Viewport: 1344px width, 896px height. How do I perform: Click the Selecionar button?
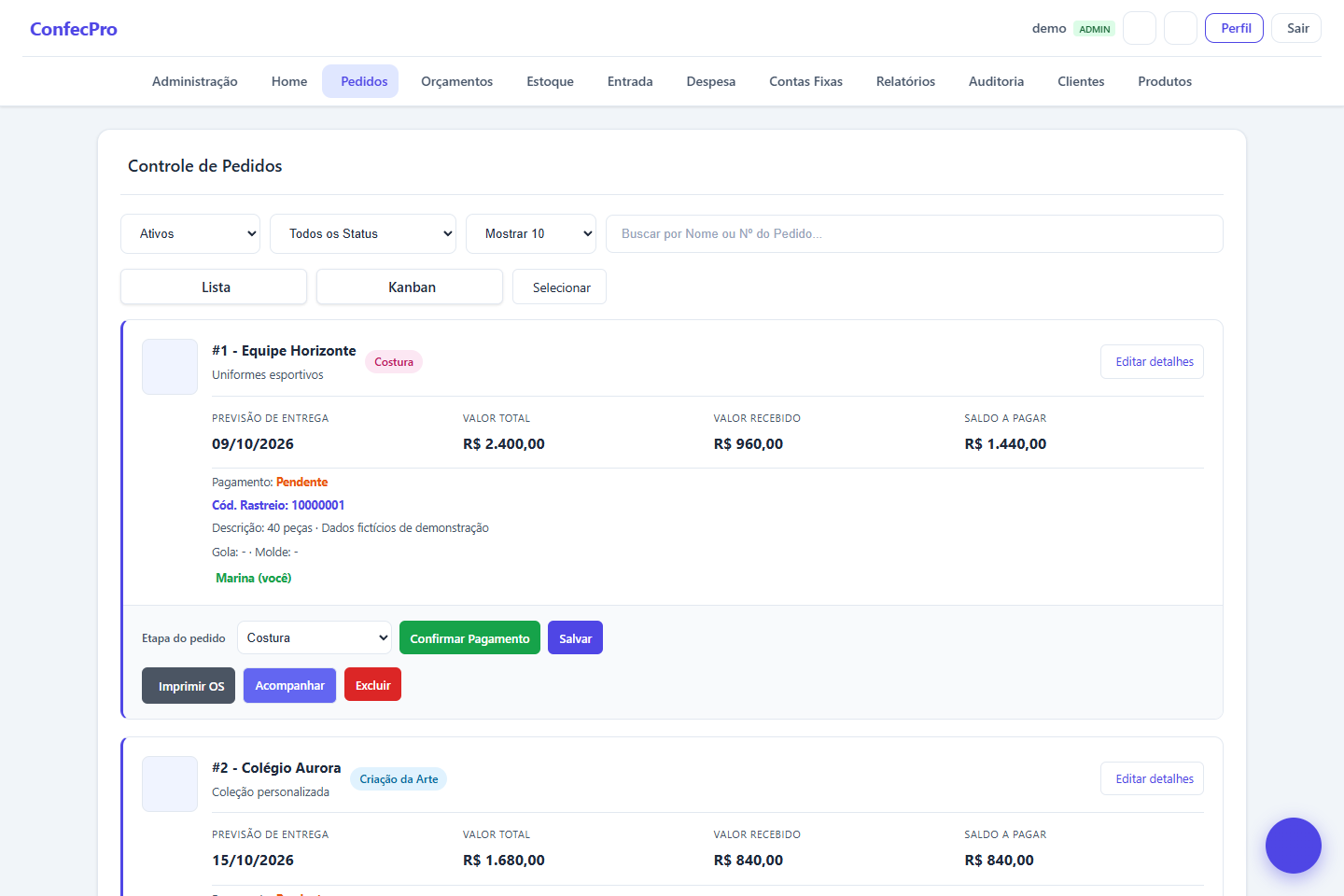(x=560, y=287)
